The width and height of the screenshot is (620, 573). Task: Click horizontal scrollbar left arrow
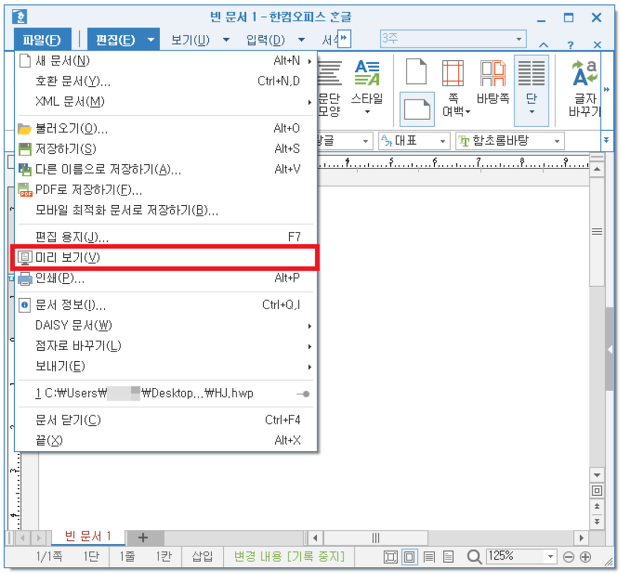coord(315,537)
